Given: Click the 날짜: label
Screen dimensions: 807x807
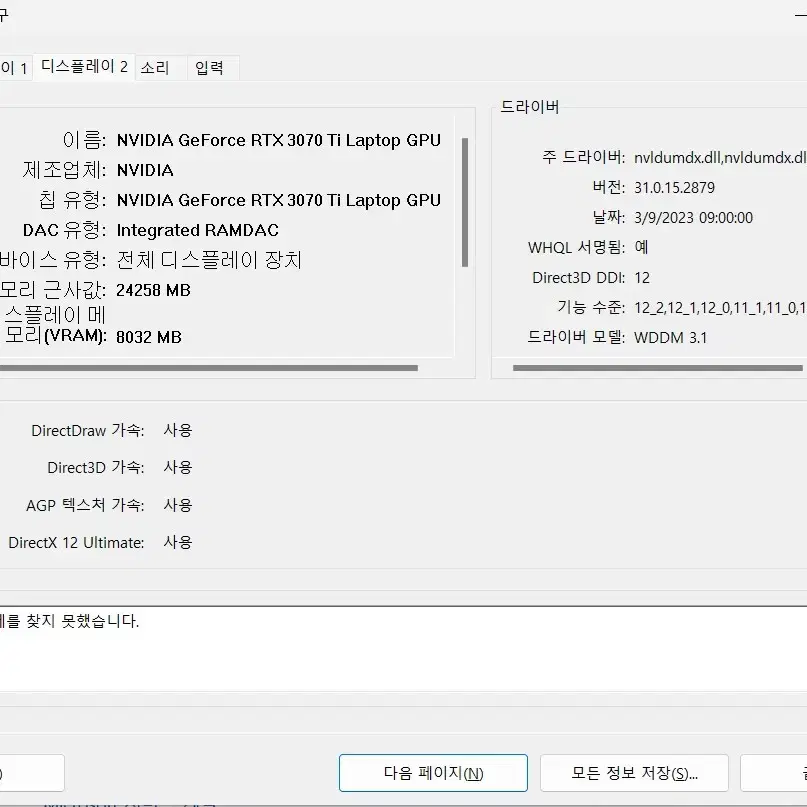Looking at the screenshot, I should click(609, 217).
